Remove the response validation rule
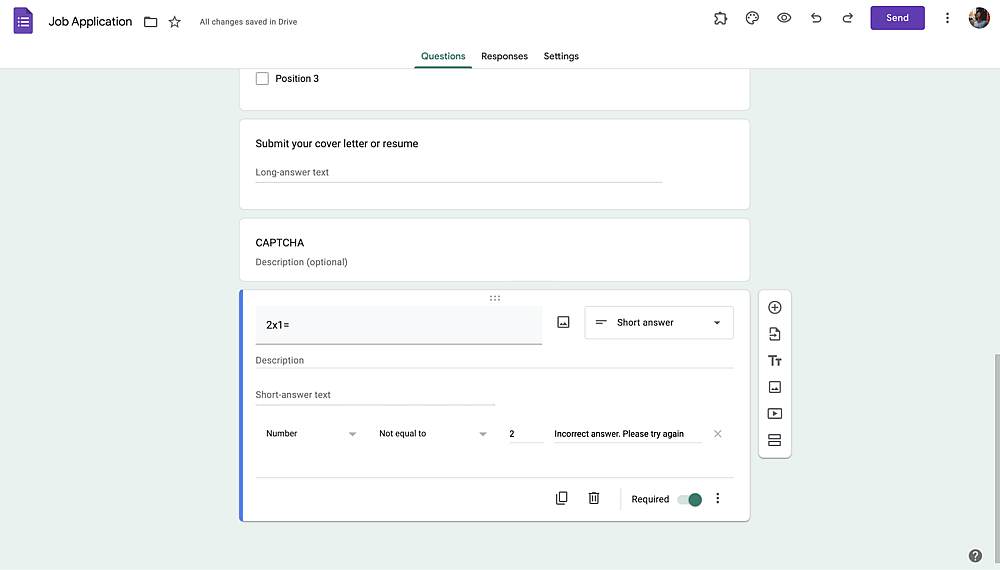Viewport: 1000px width, 570px height. coord(717,434)
